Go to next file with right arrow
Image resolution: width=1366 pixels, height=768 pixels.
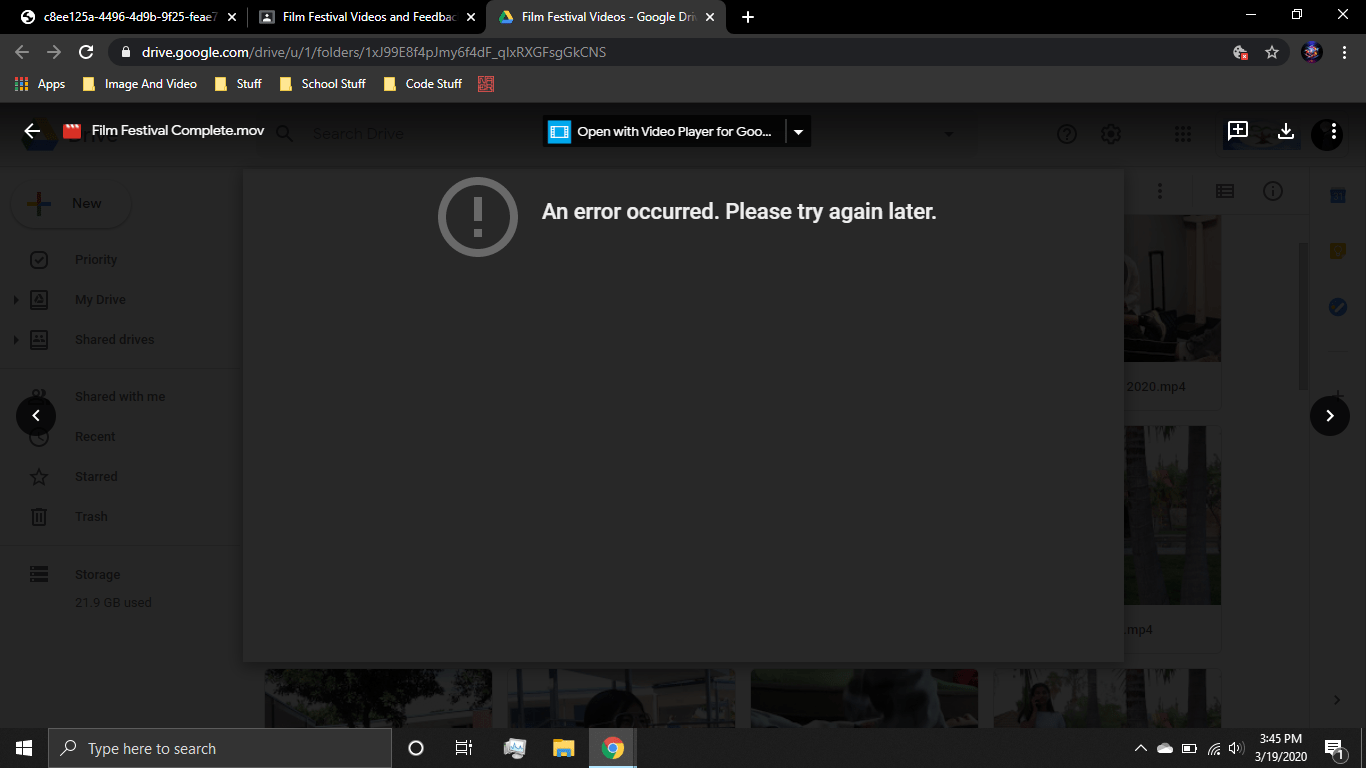[1330, 415]
